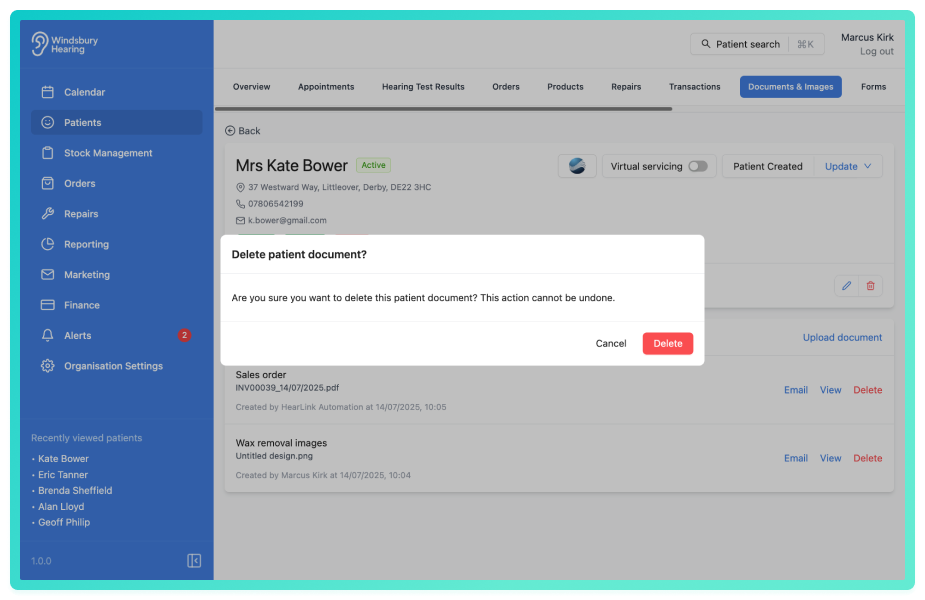View the Wax removal images document
This screenshot has height=600, width=925.
pos(831,458)
